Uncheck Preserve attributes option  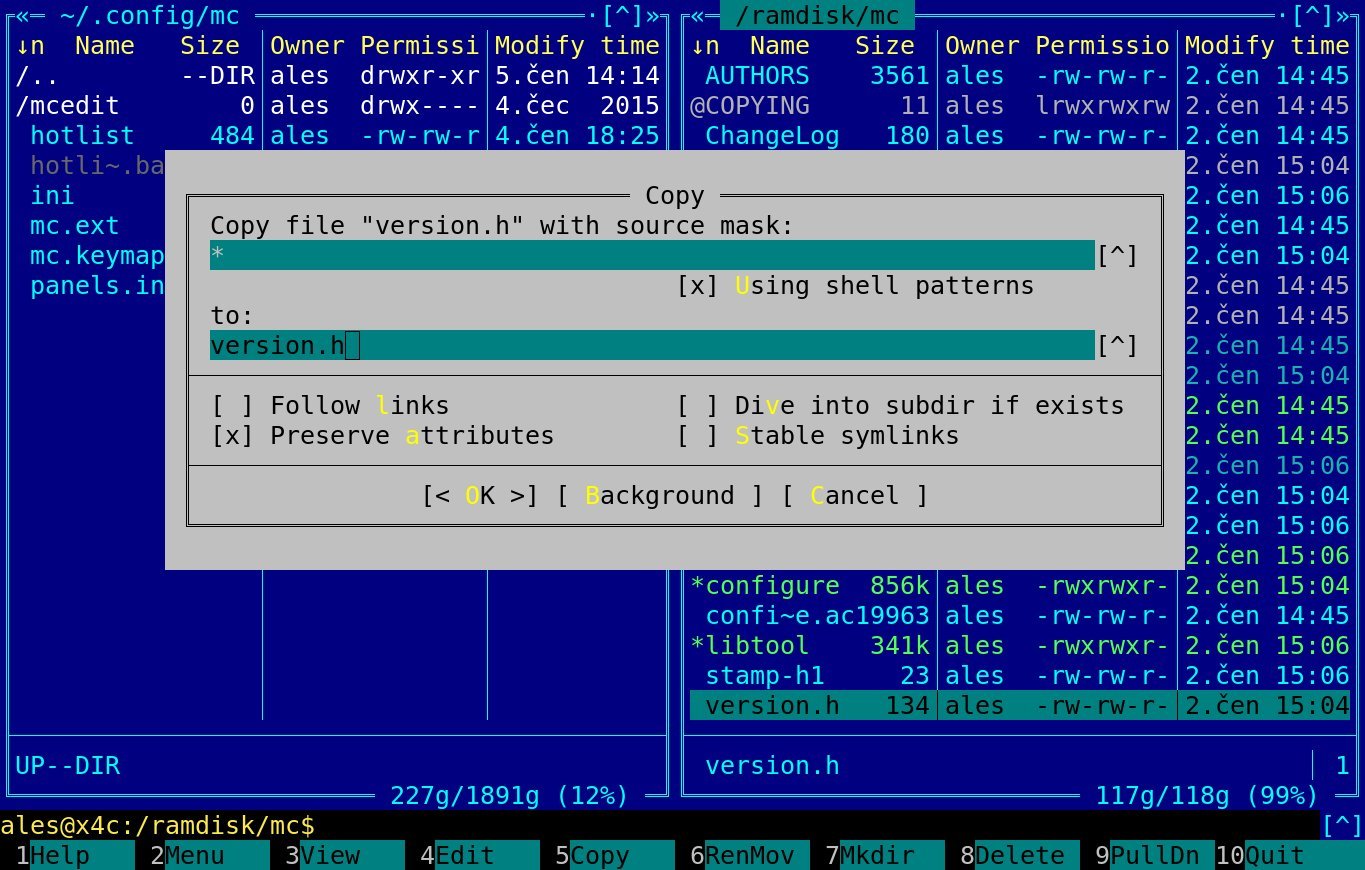[x=232, y=436]
